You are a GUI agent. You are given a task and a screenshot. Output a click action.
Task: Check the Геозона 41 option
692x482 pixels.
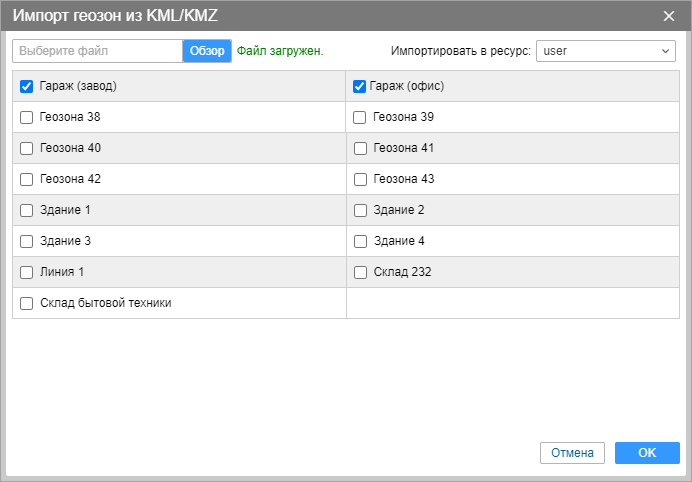360,148
